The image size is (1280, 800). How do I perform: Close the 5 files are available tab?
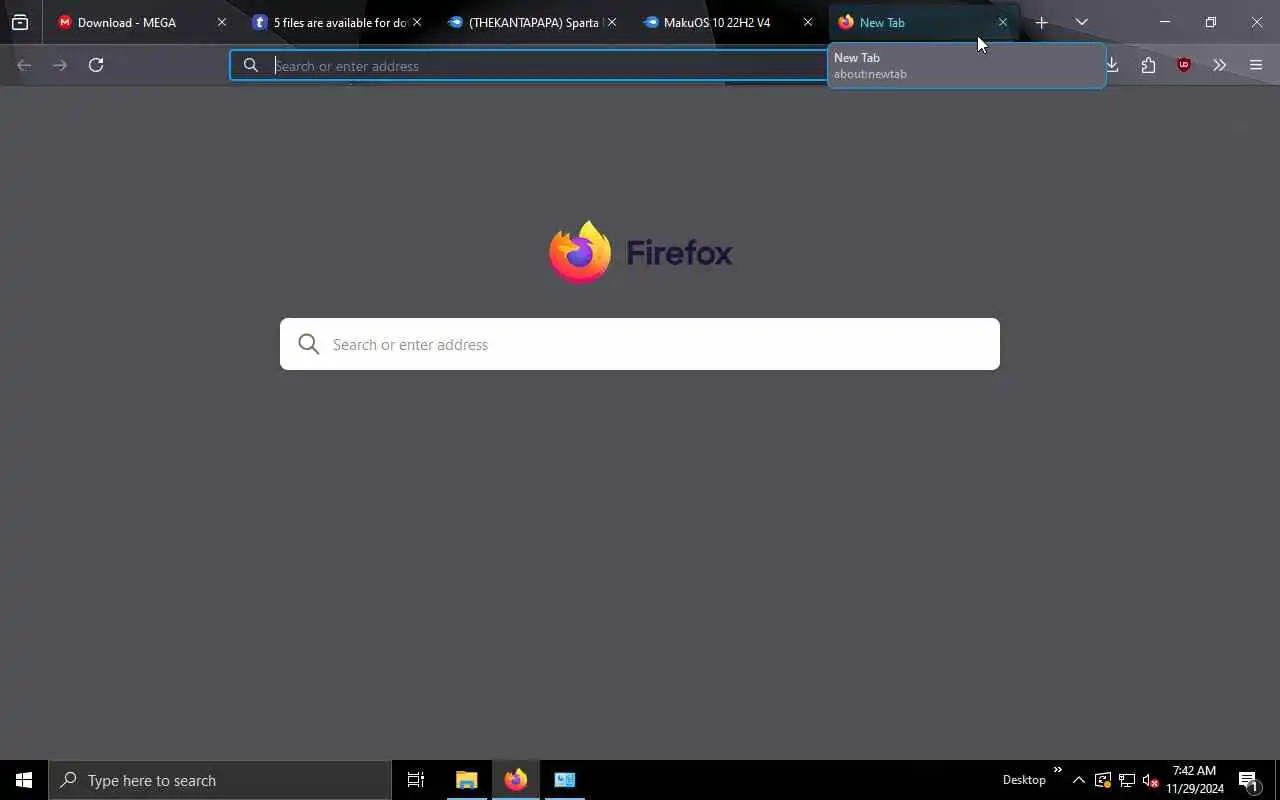[417, 22]
